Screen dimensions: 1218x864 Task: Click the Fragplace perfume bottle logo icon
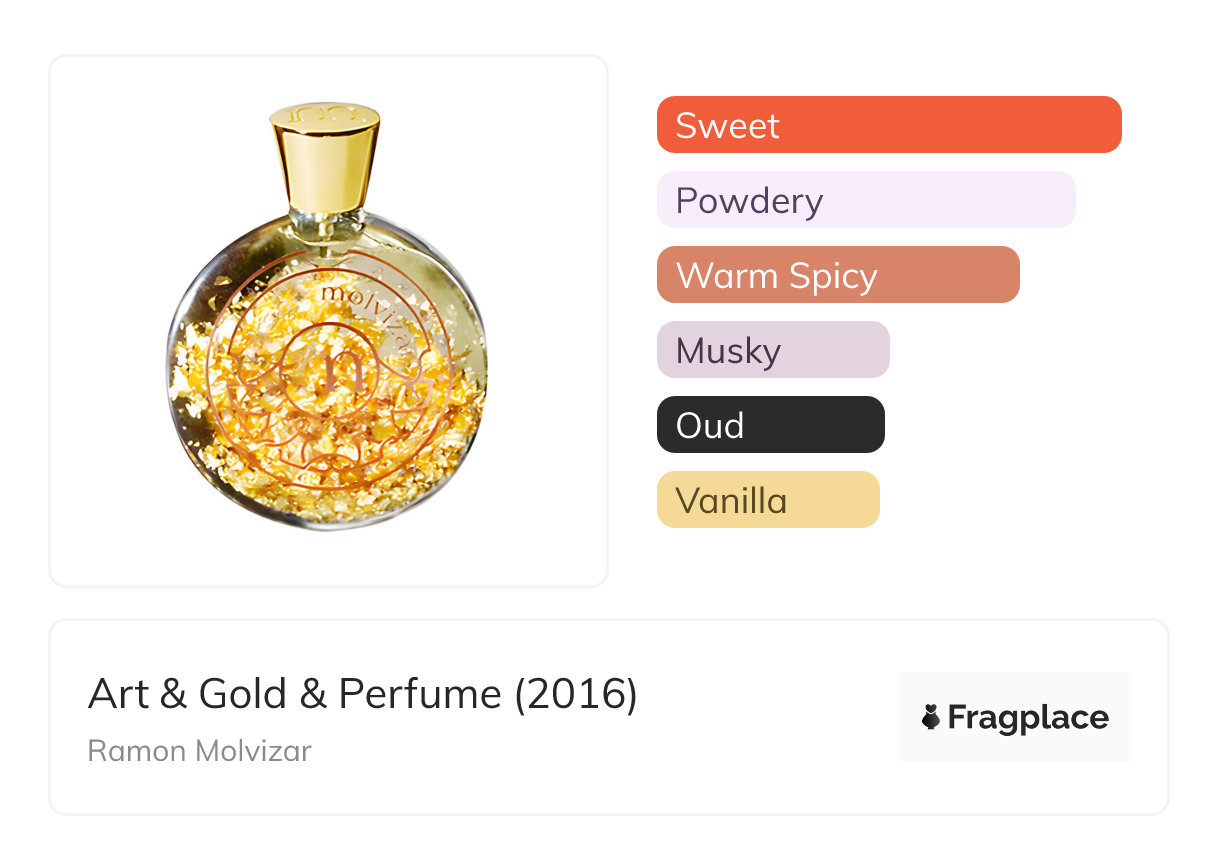point(931,717)
